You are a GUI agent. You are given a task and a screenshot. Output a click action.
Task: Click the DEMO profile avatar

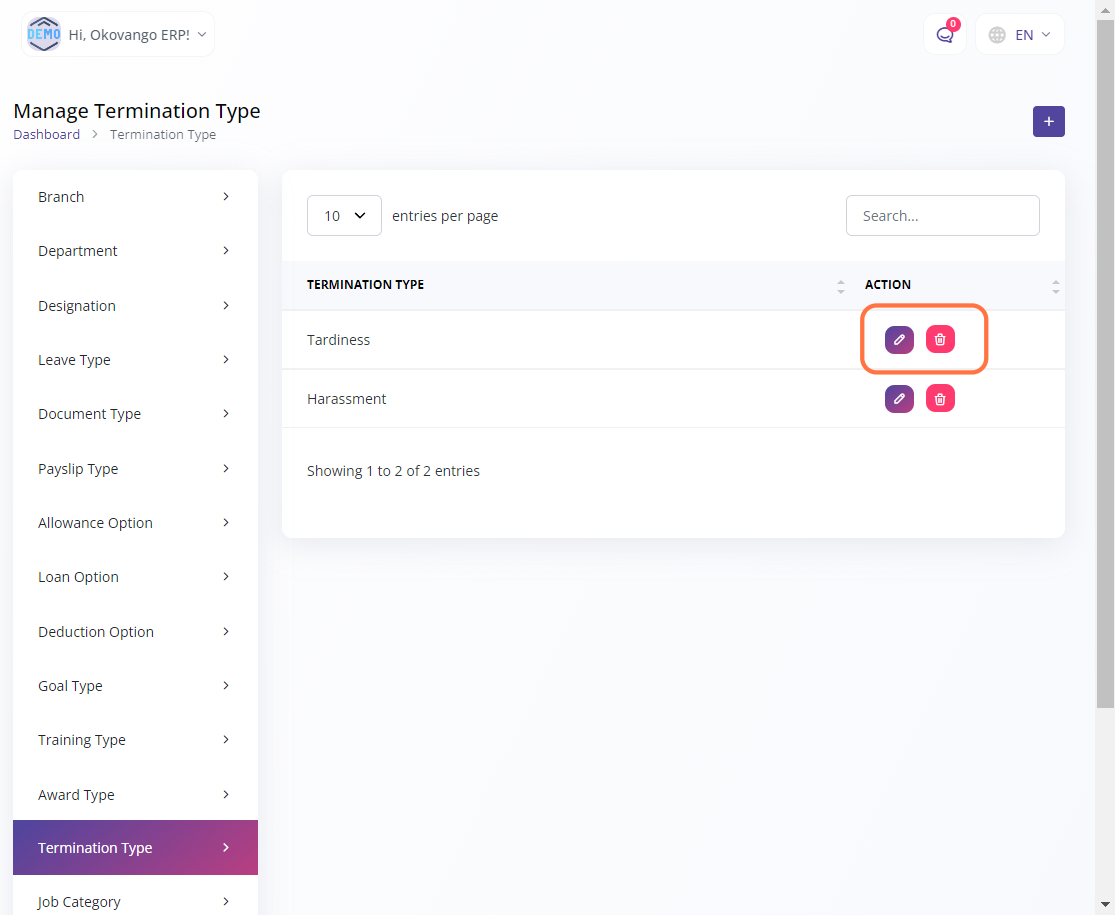pyautogui.click(x=44, y=34)
